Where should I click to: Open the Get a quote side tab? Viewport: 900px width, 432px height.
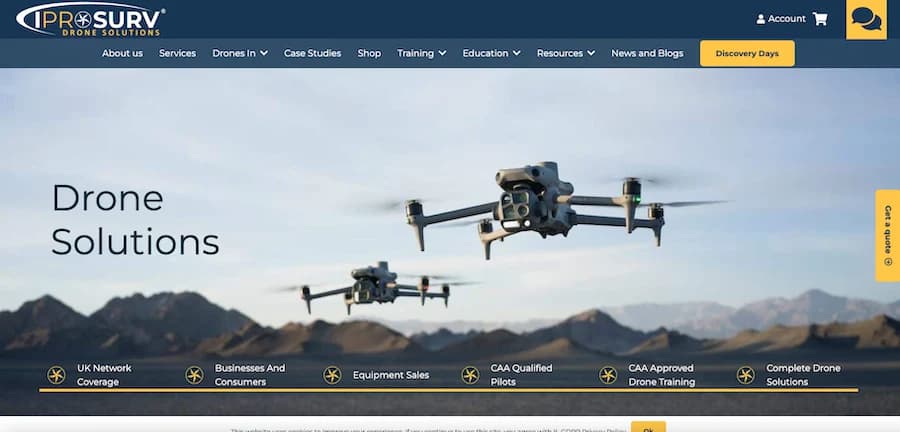tap(887, 236)
